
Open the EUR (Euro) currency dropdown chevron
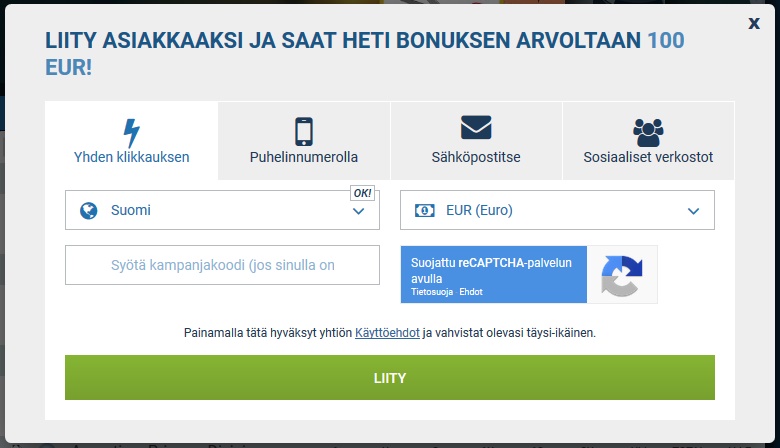693,211
